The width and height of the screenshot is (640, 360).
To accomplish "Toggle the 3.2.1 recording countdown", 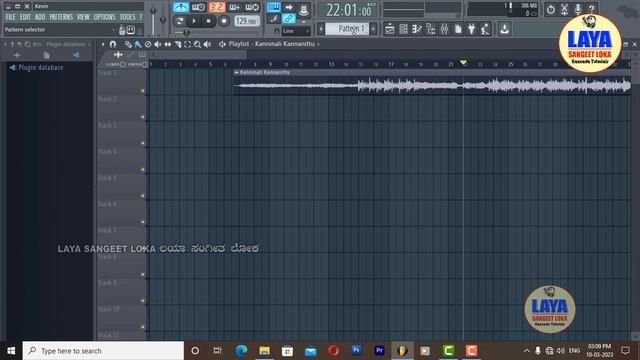I will [x=217, y=7].
